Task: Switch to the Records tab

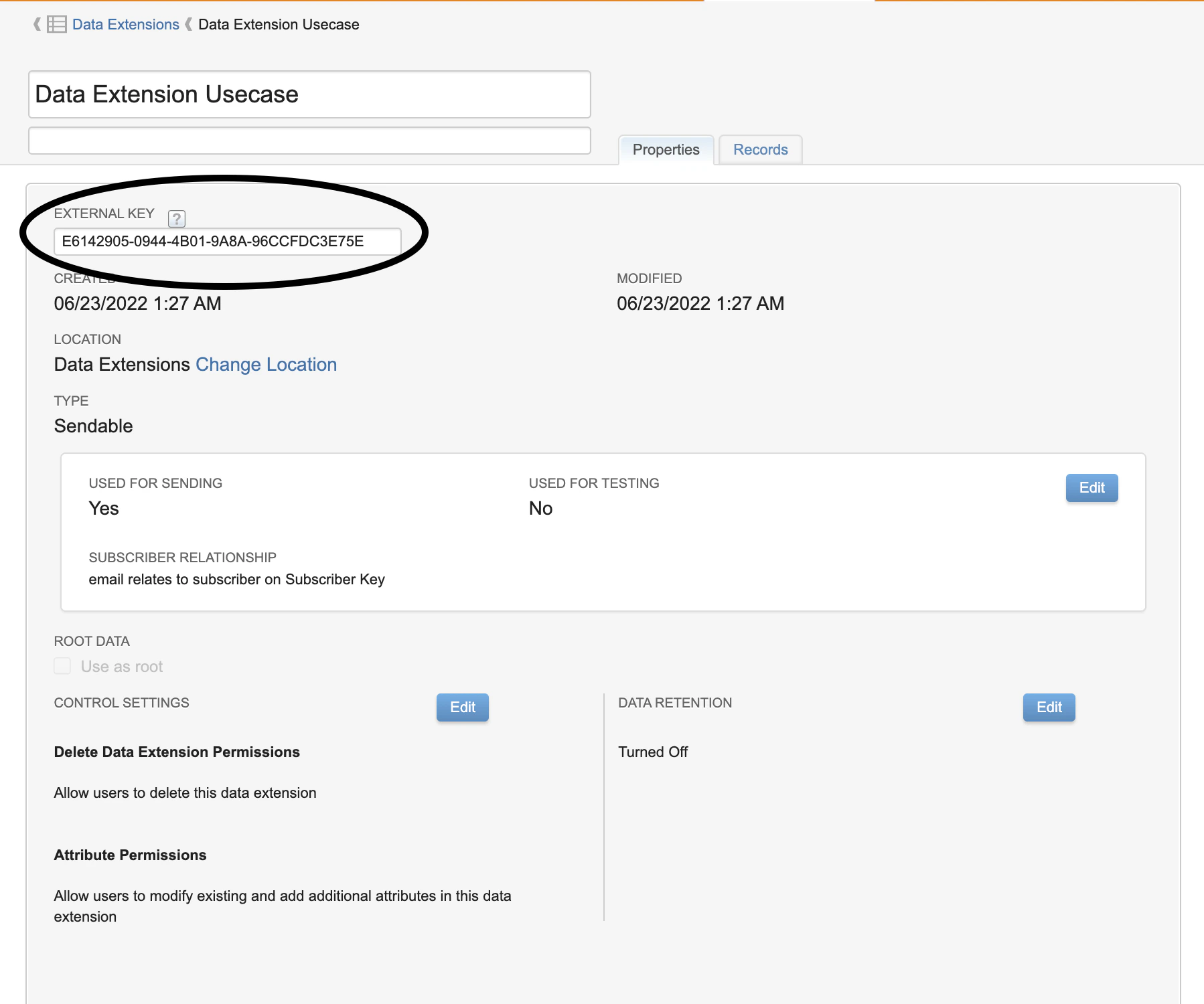Action: coord(761,150)
